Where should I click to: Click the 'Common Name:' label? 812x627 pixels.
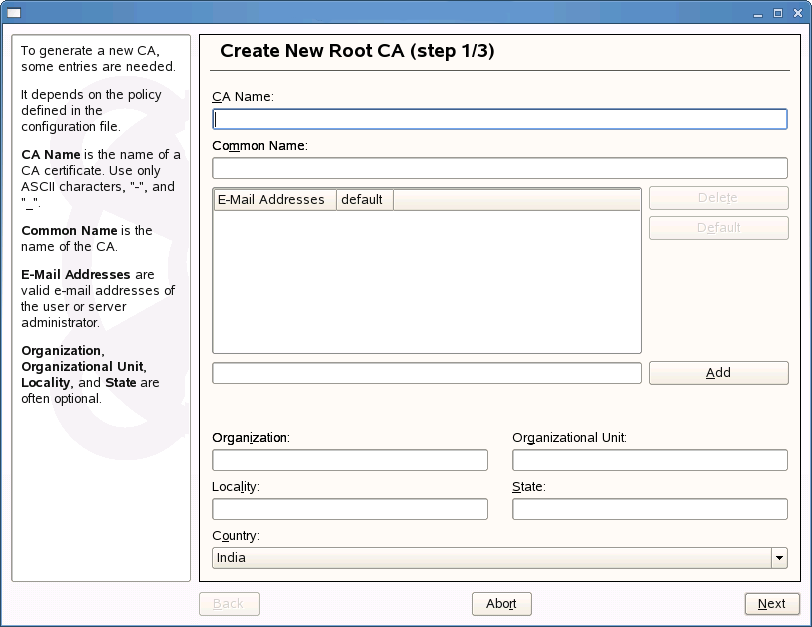[x=260, y=146]
